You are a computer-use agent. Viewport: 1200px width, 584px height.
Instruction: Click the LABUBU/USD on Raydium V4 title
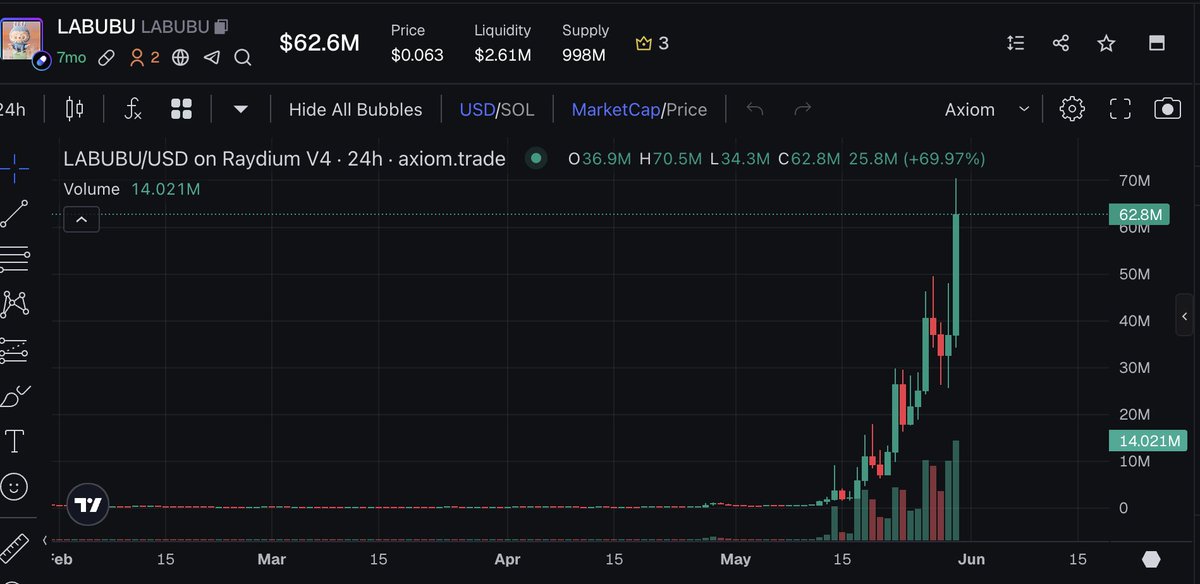pyautogui.click(x=284, y=158)
